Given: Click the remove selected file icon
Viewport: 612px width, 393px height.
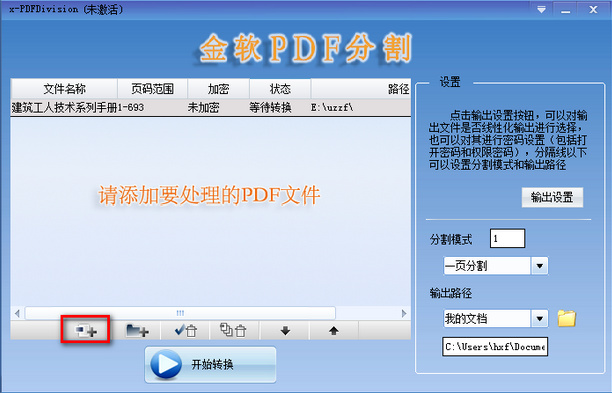Looking at the screenshot, I should [x=186, y=331].
